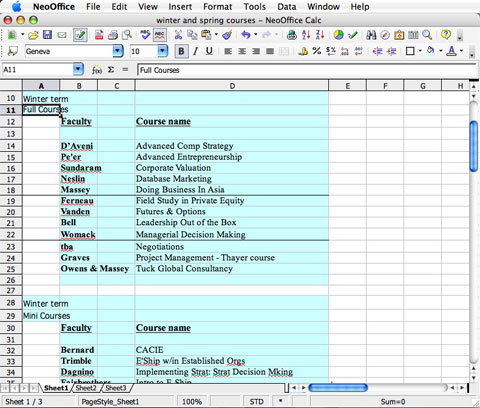Toggle AutoSpellcheck (ABC wavy underline)

[160, 35]
